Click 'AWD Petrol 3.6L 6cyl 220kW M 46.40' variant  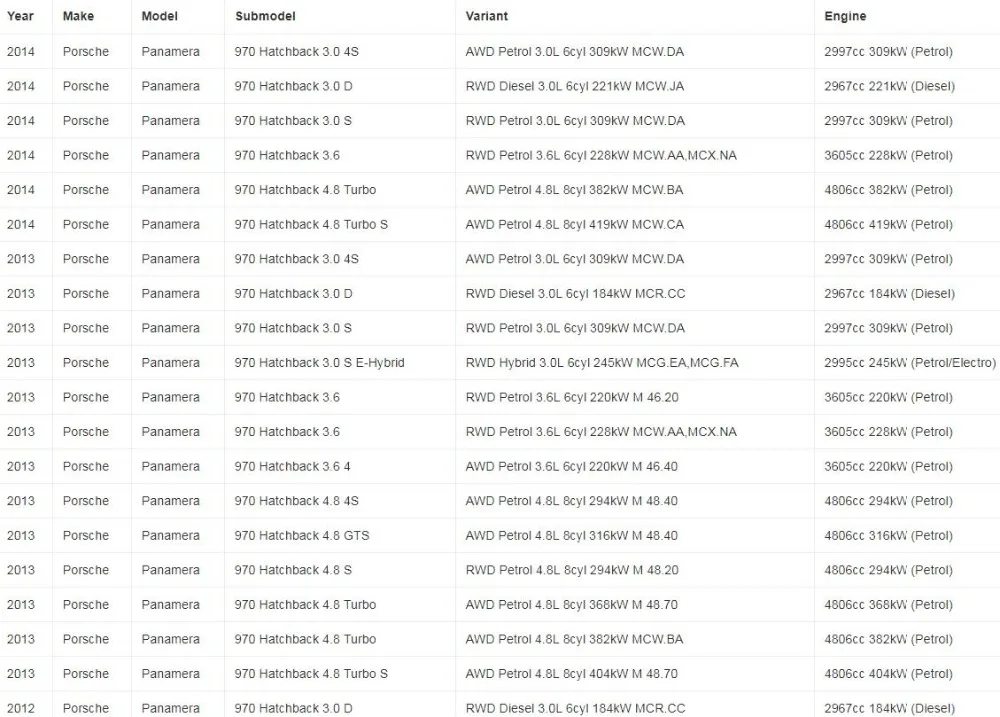[571, 466]
